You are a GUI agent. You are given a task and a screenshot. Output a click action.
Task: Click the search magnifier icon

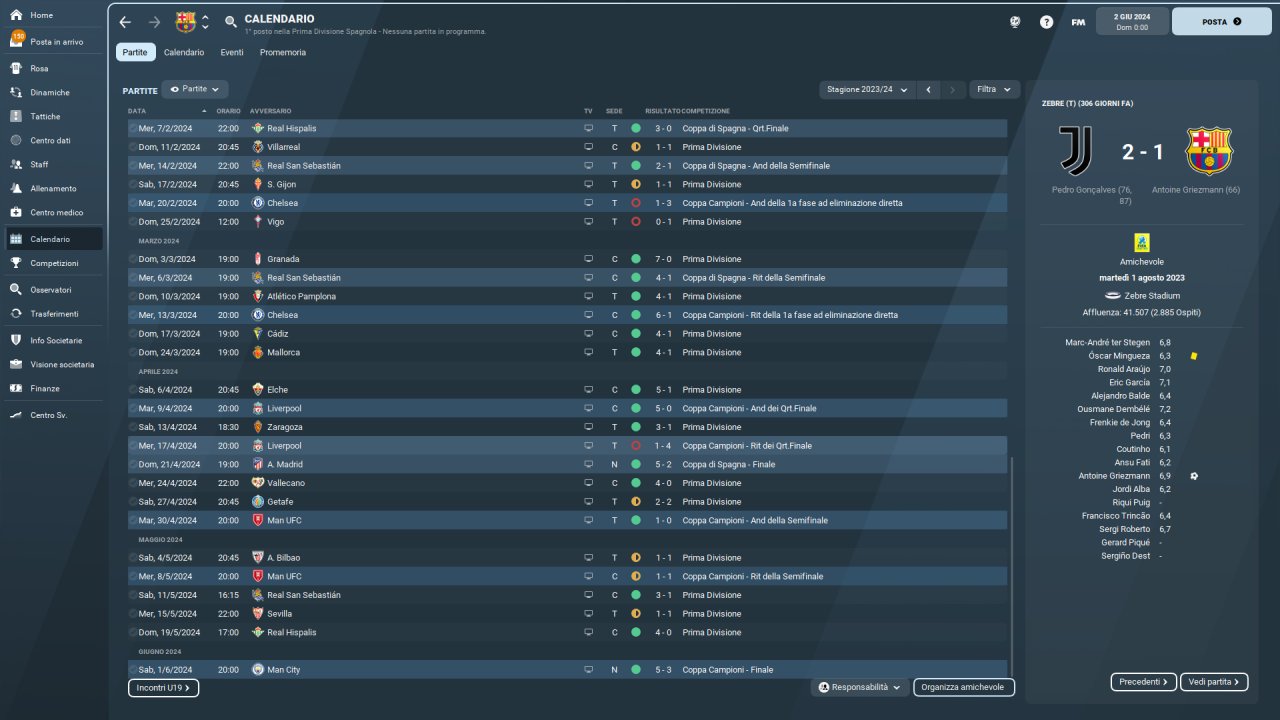(x=231, y=22)
